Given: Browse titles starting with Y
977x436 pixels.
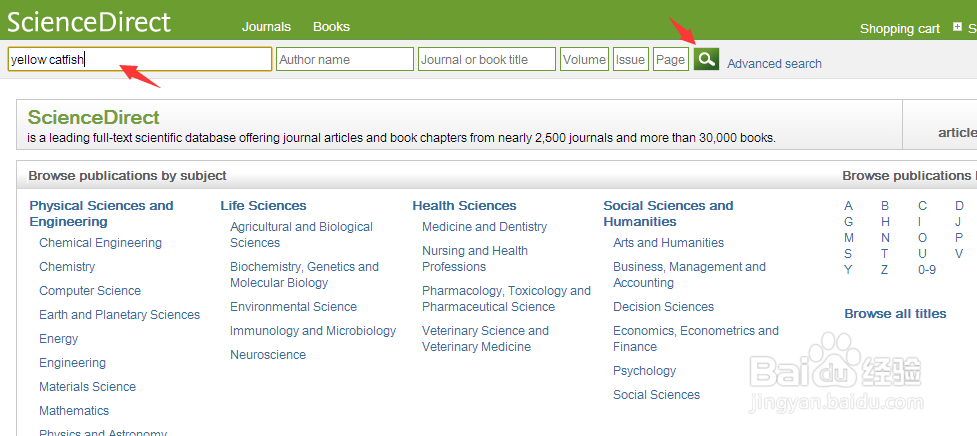Looking at the screenshot, I should click(848, 270).
